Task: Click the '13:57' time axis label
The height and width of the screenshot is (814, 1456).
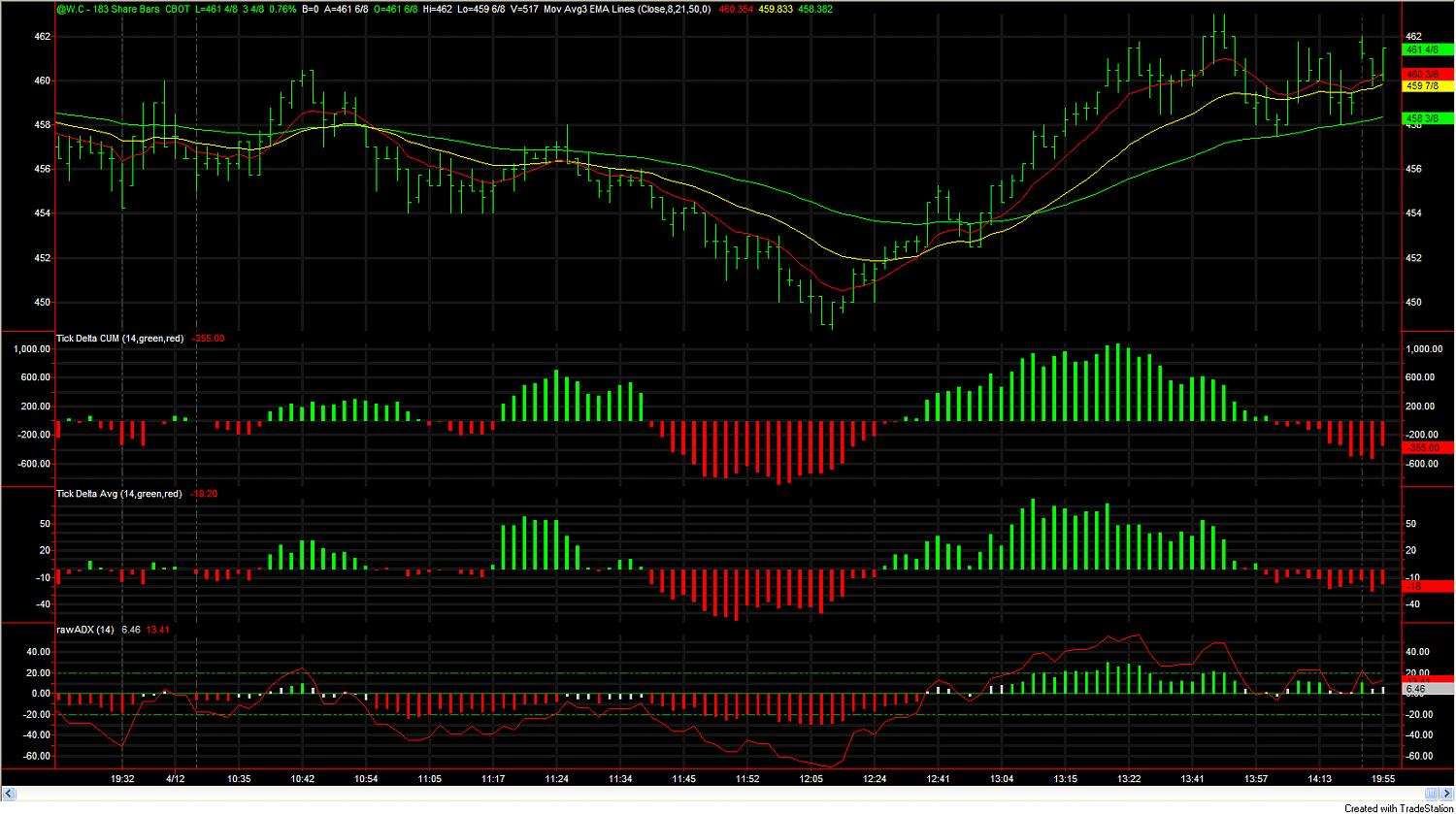Action: 1256,778
